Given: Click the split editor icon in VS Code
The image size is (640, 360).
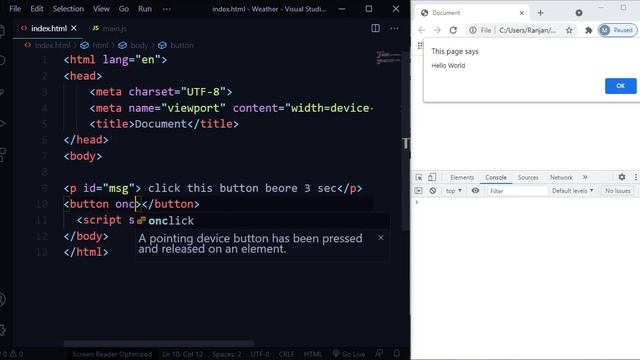Looking at the screenshot, I should [375, 28].
